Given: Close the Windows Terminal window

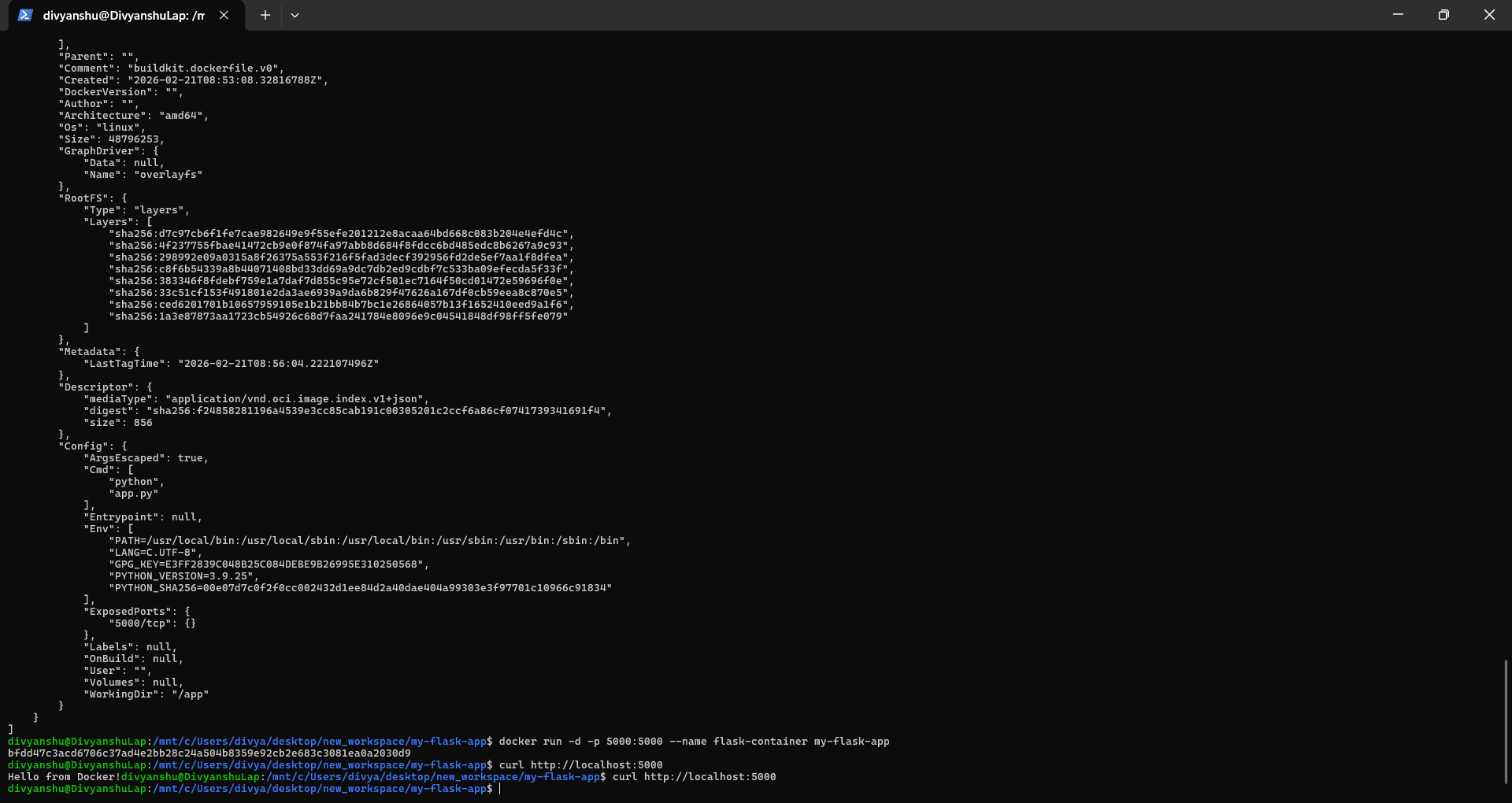Looking at the screenshot, I should [x=1488, y=15].
